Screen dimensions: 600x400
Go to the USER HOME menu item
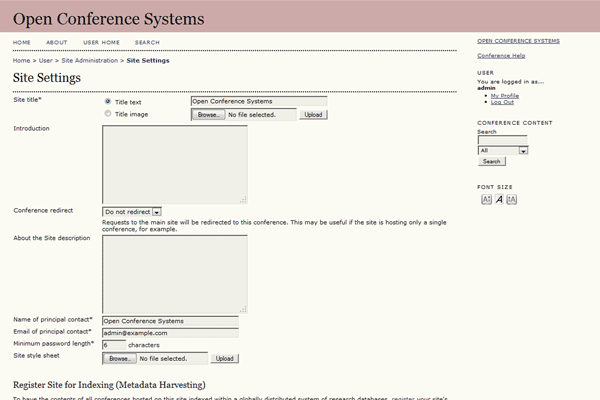click(102, 43)
